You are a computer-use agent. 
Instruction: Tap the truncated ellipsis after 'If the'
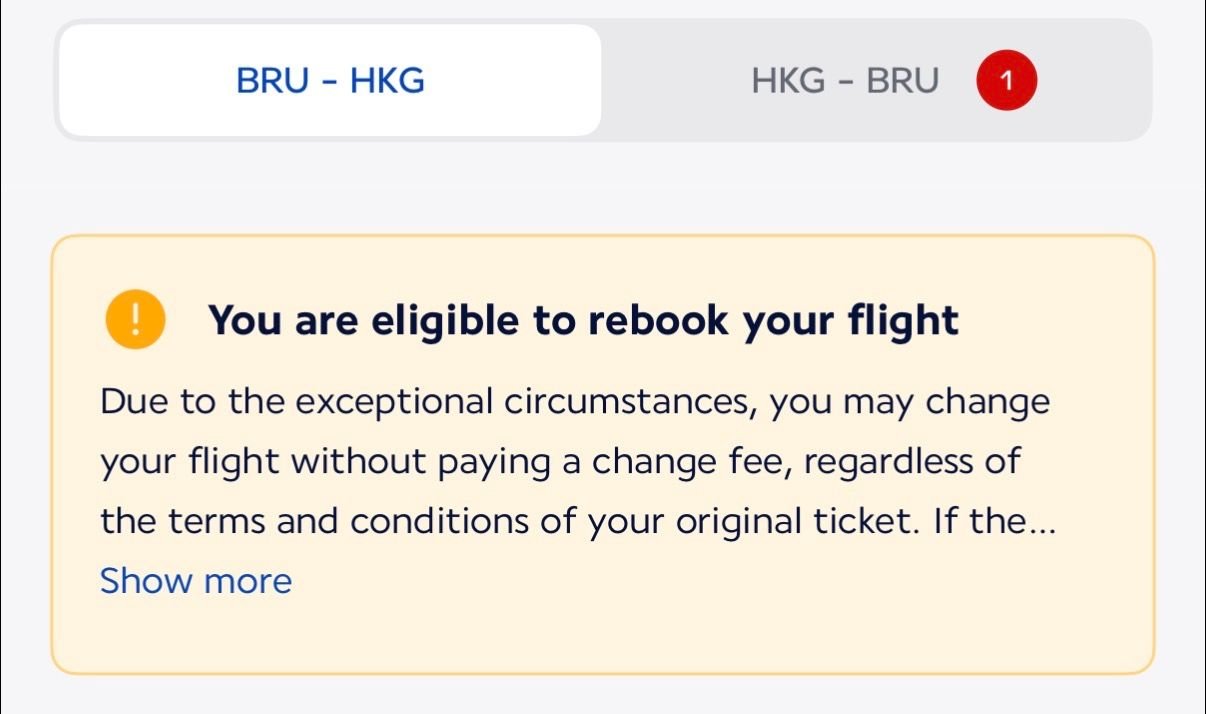point(1043,524)
